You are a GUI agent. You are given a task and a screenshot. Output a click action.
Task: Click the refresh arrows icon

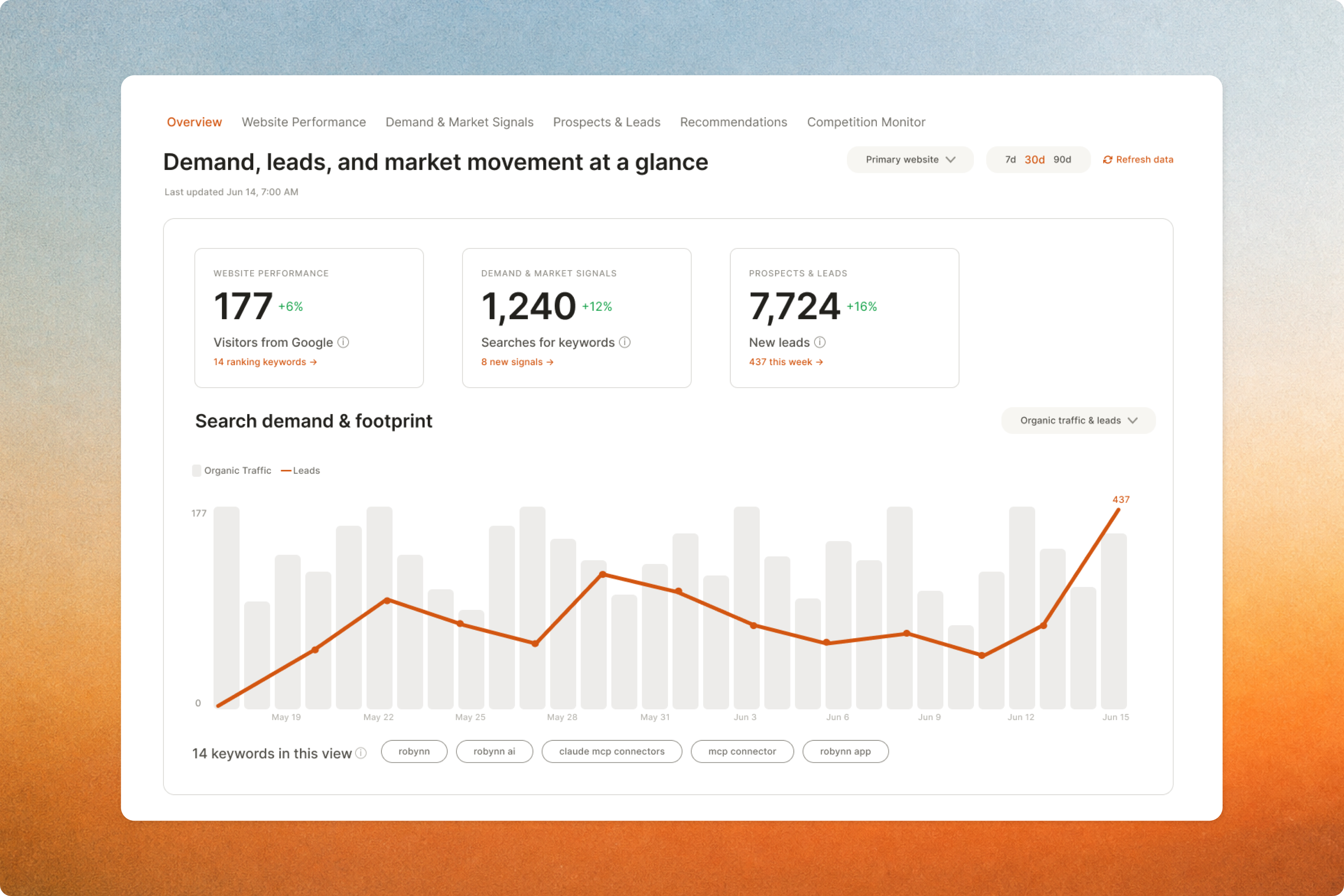tap(1107, 160)
